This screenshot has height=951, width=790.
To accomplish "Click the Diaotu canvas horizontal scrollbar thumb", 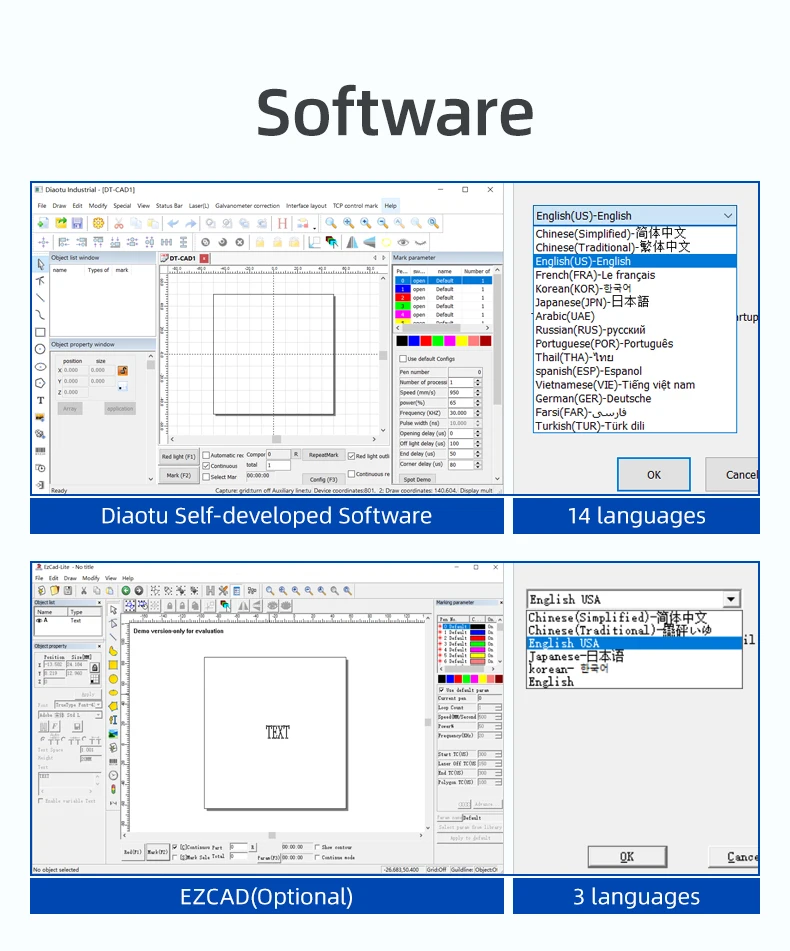I will pyautogui.click(x=276, y=439).
